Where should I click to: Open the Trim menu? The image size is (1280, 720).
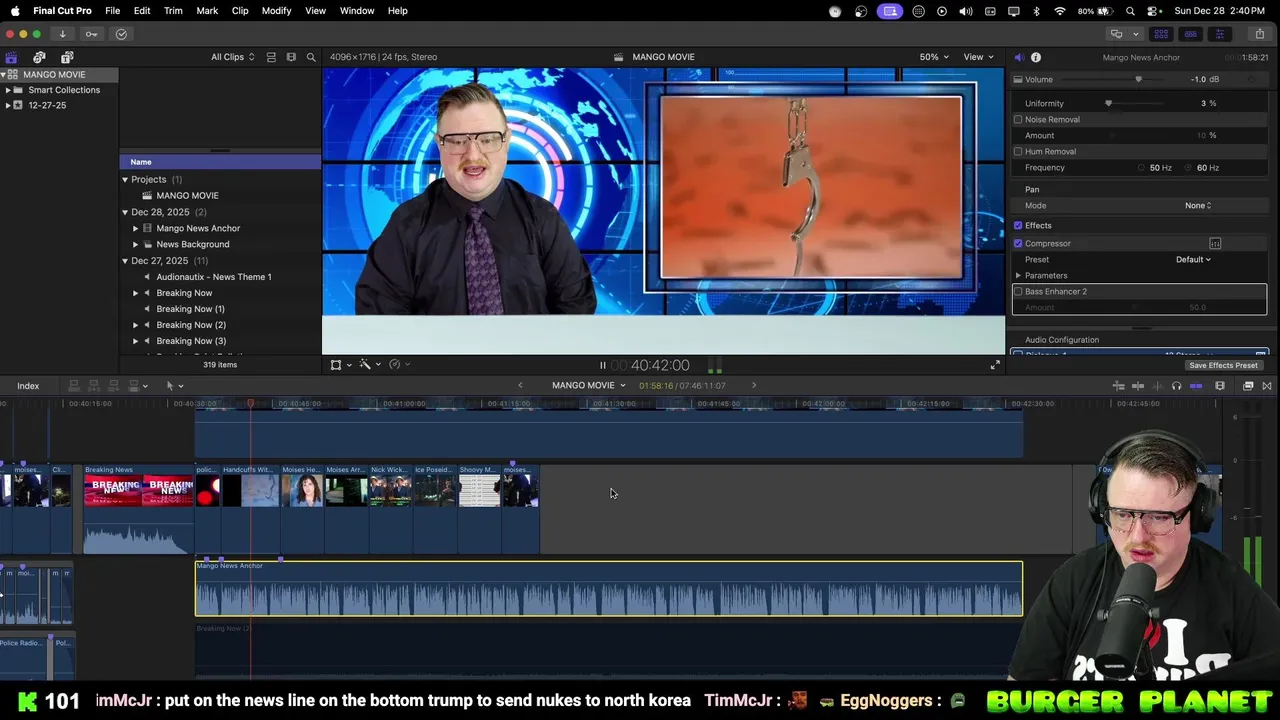[x=173, y=11]
